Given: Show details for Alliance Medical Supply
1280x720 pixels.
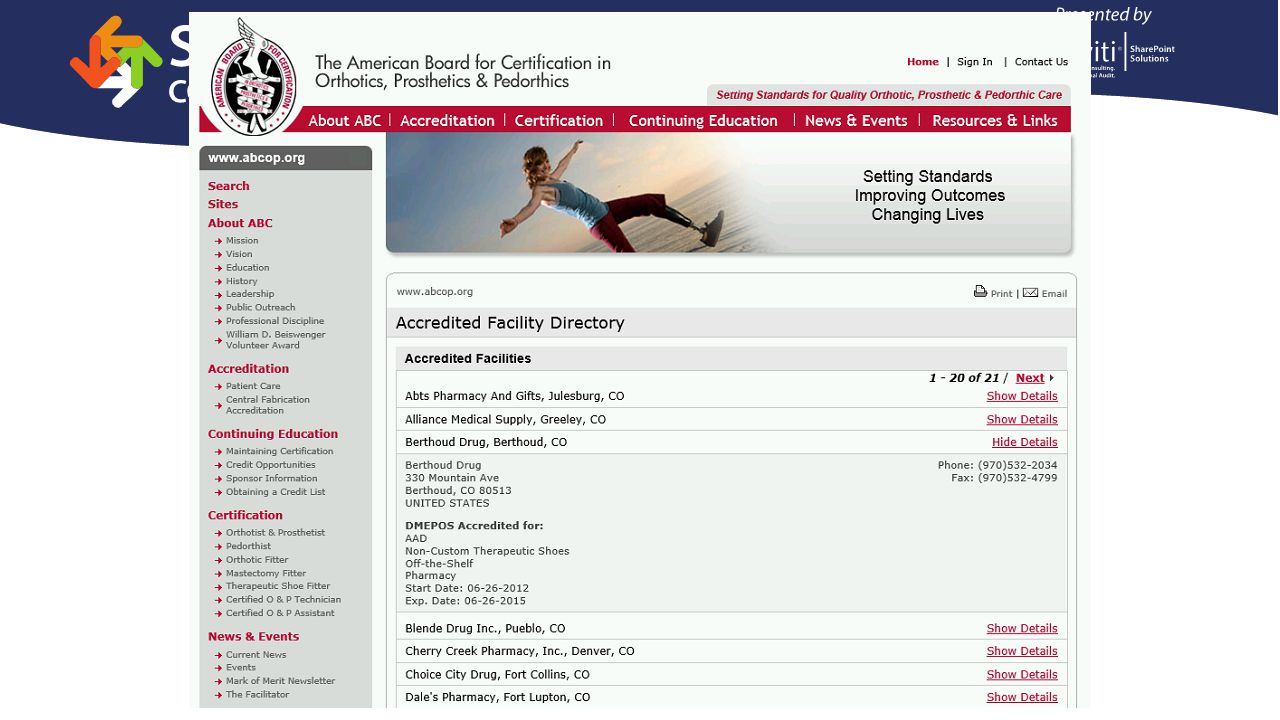Looking at the screenshot, I should (1022, 419).
